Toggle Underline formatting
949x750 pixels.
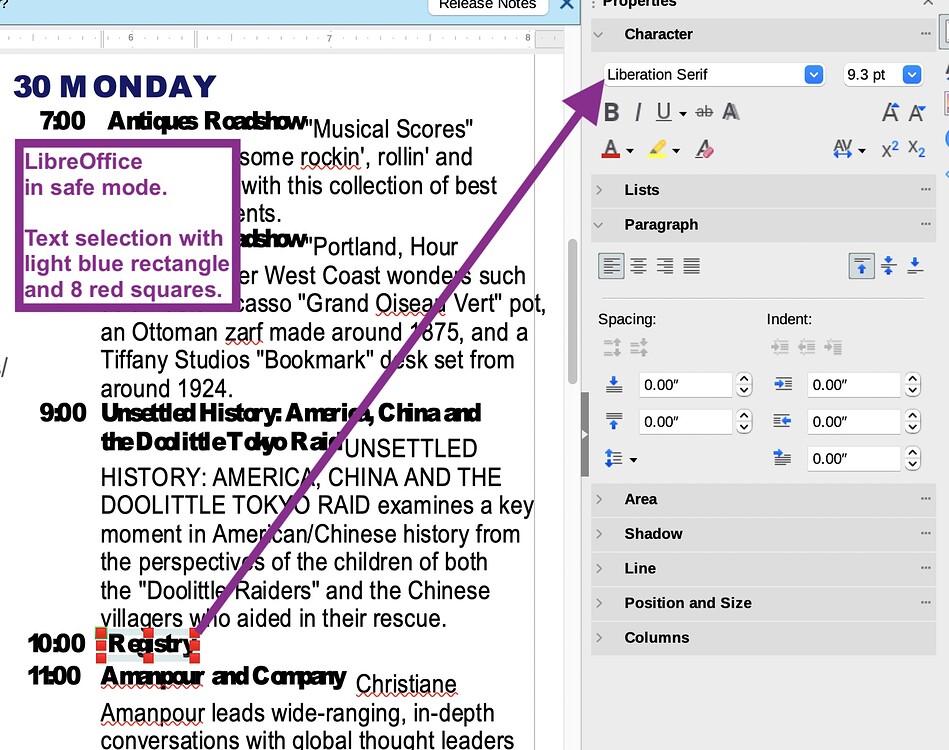(x=664, y=112)
